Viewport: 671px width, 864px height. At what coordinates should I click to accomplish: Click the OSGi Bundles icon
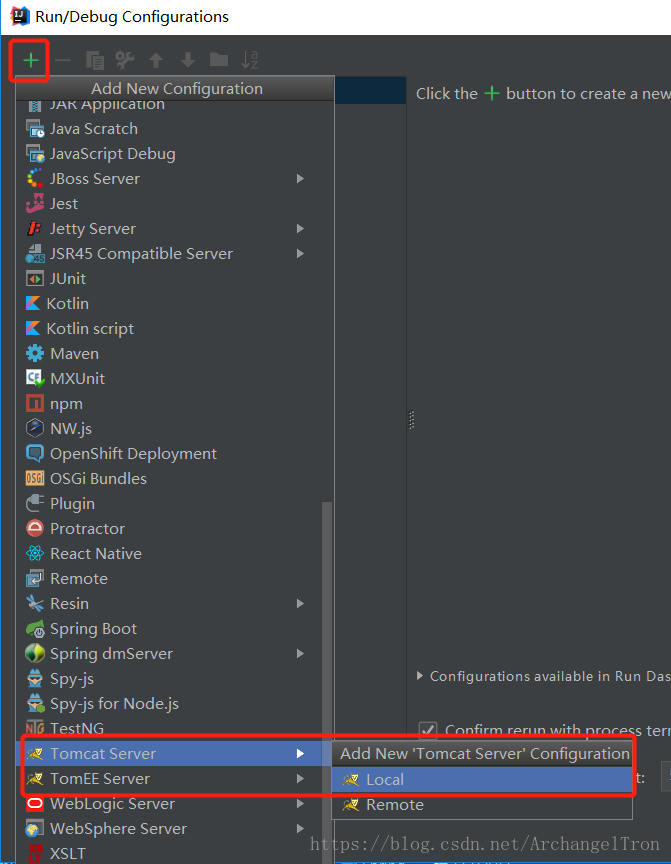pyautogui.click(x=35, y=478)
